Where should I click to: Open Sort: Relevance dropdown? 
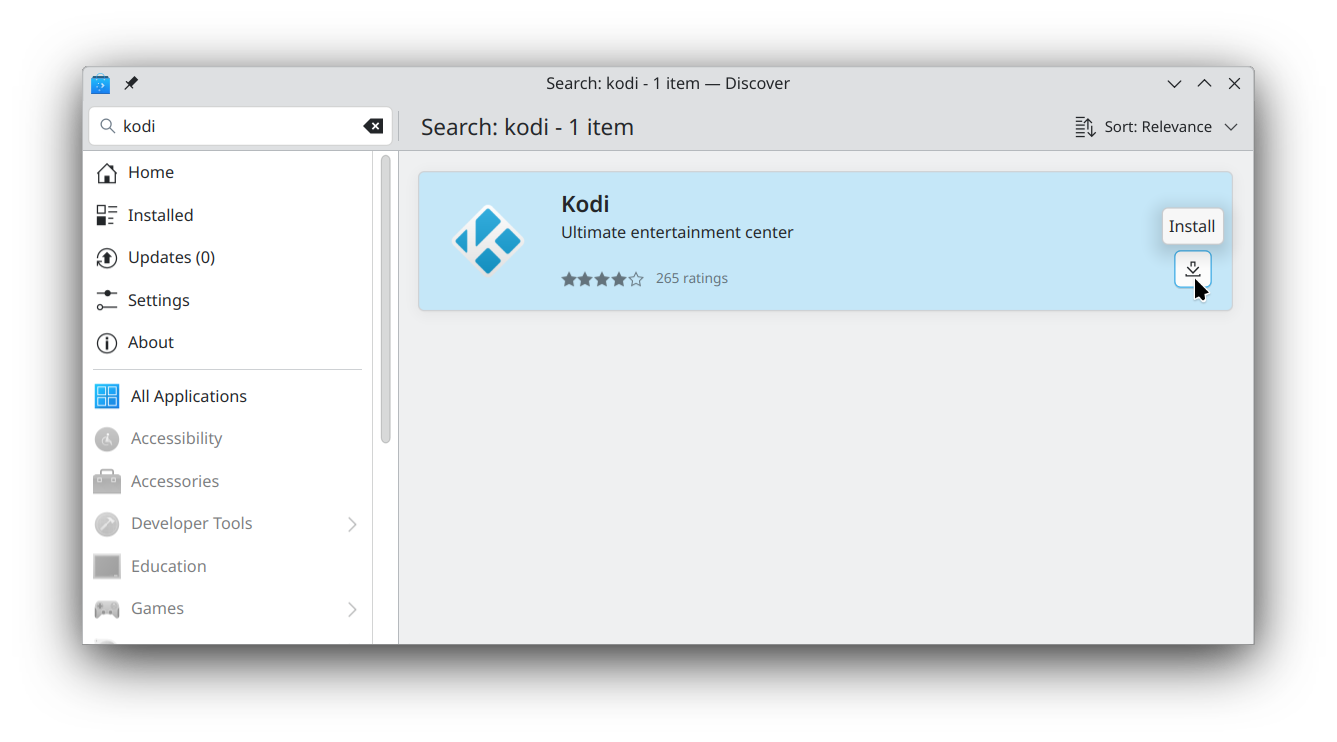1157,127
